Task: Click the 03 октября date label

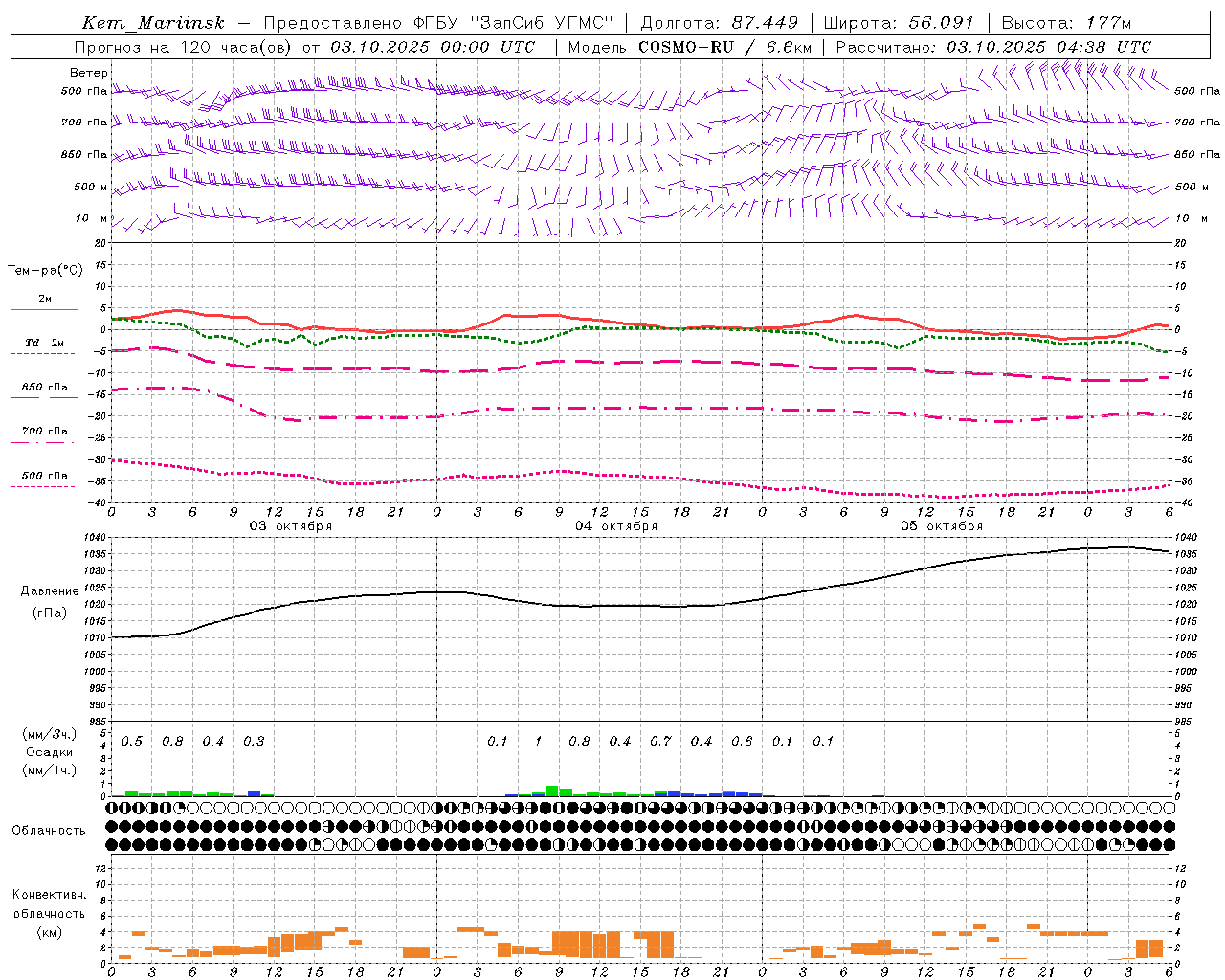Action: [291, 526]
